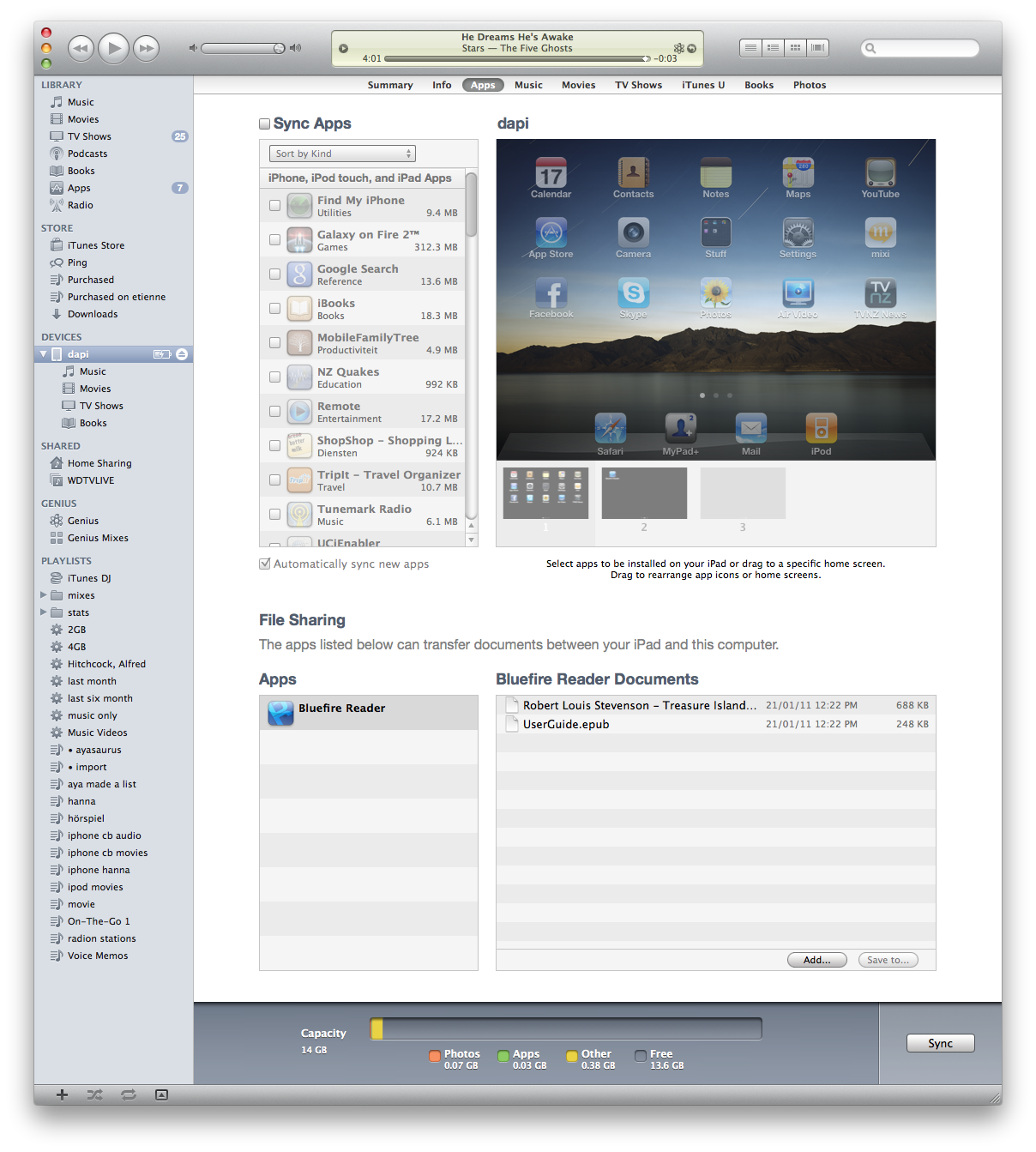Switch to Cover Flow view
The height and width of the screenshot is (1152, 1036).
(x=817, y=48)
